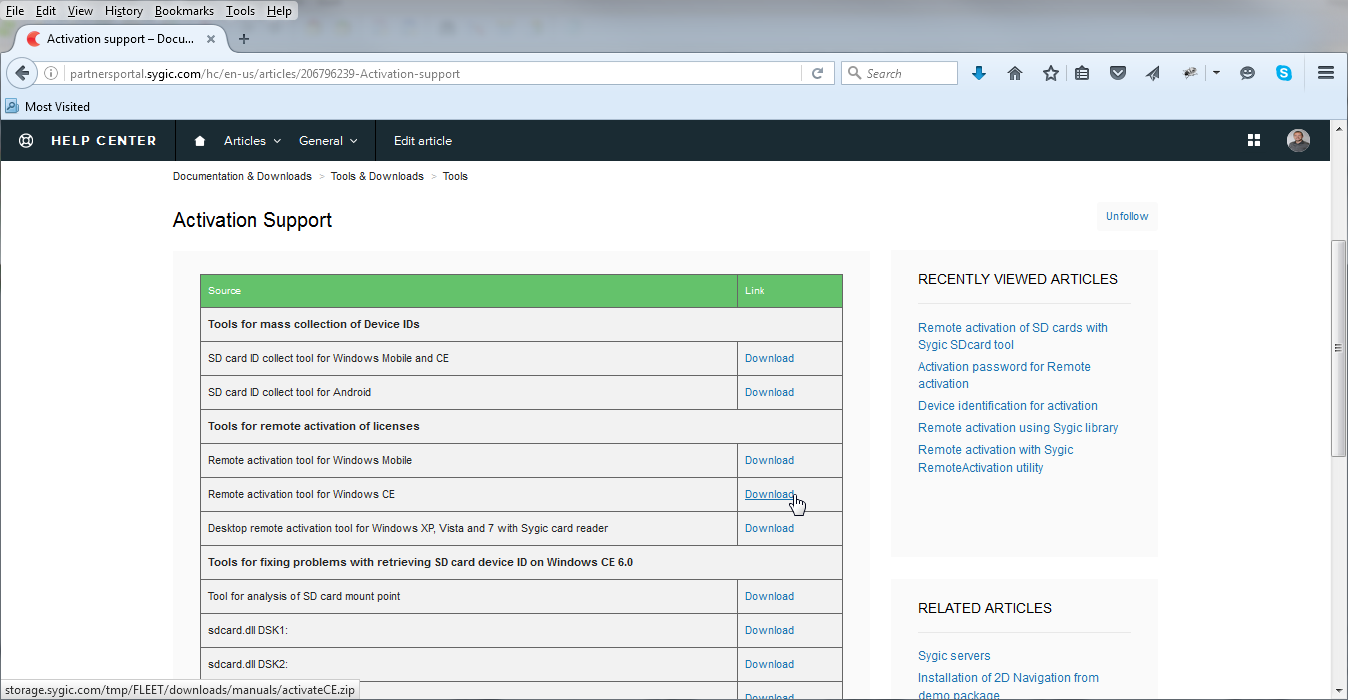Expand the General dropdown
The image size is (1348, 700).
[x=328, y=141]
